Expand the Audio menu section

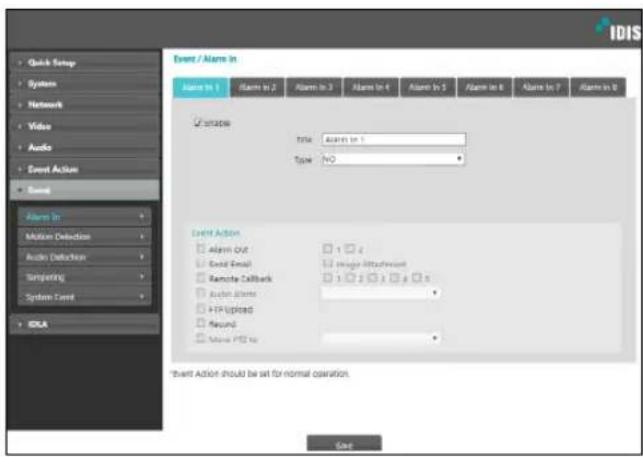[84, 148]
